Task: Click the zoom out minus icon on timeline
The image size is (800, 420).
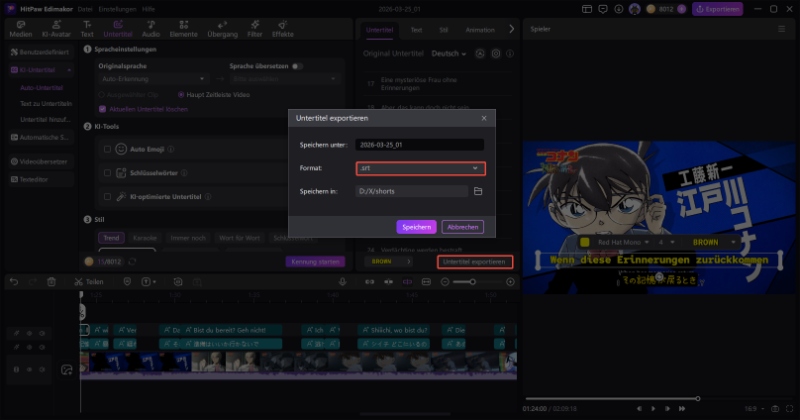Action: point(445,282)
